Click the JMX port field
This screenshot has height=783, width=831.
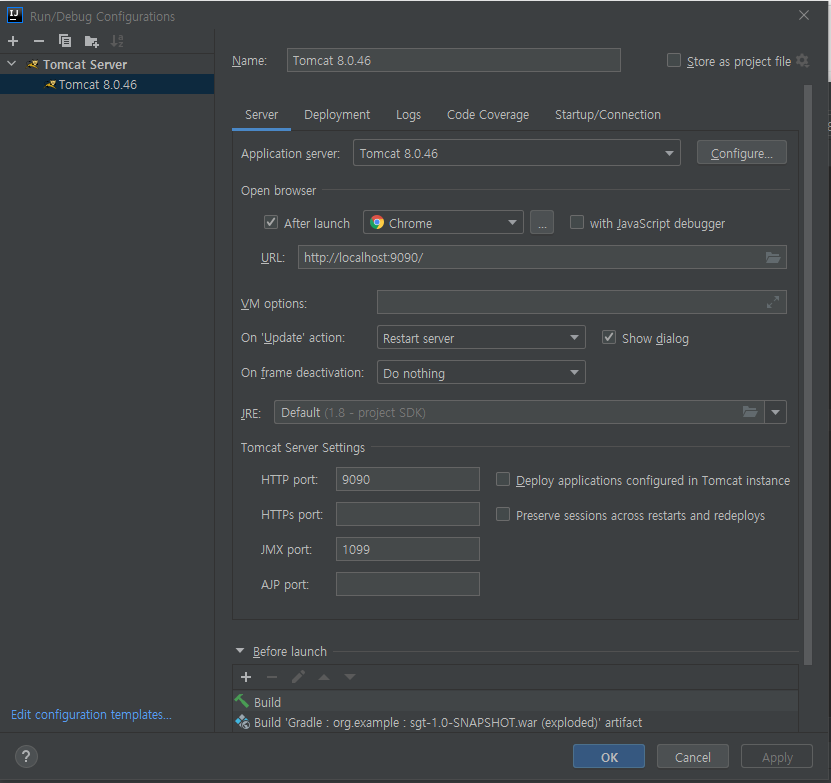tap(408, 549)
